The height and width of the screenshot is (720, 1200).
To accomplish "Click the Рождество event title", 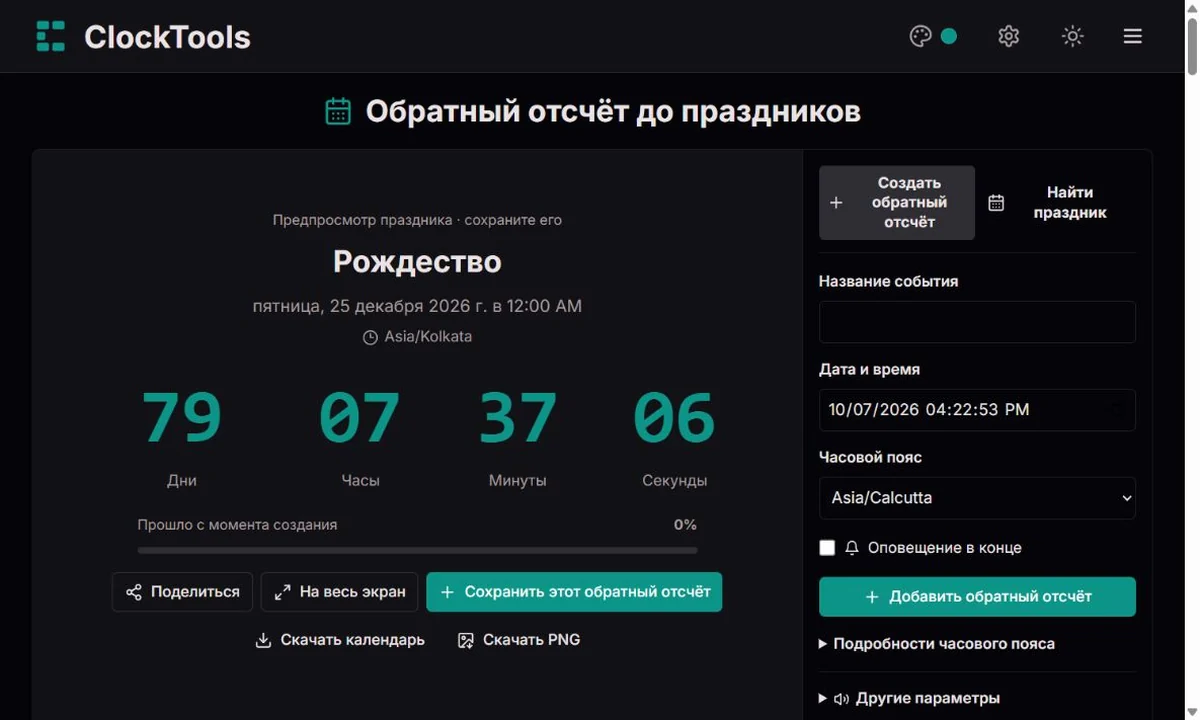I will coord(417,262).
